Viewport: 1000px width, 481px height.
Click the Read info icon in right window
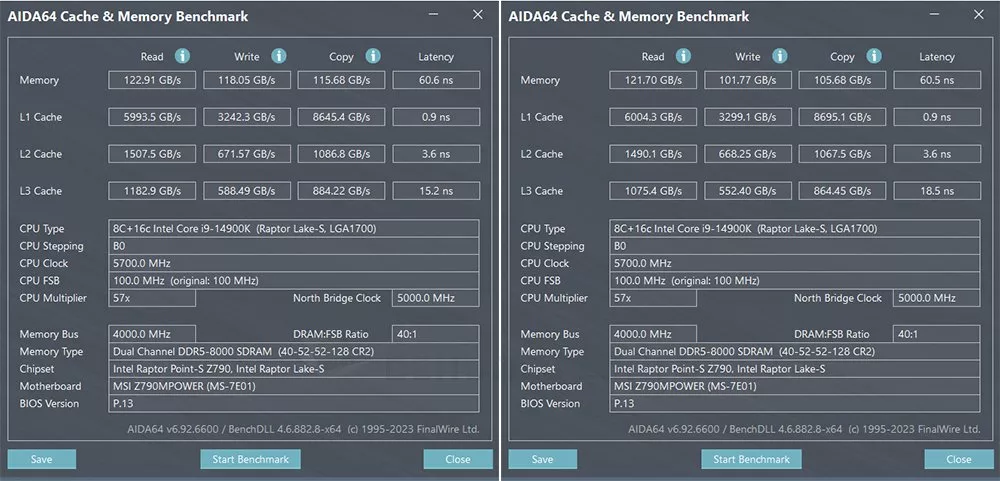point(683,56)
